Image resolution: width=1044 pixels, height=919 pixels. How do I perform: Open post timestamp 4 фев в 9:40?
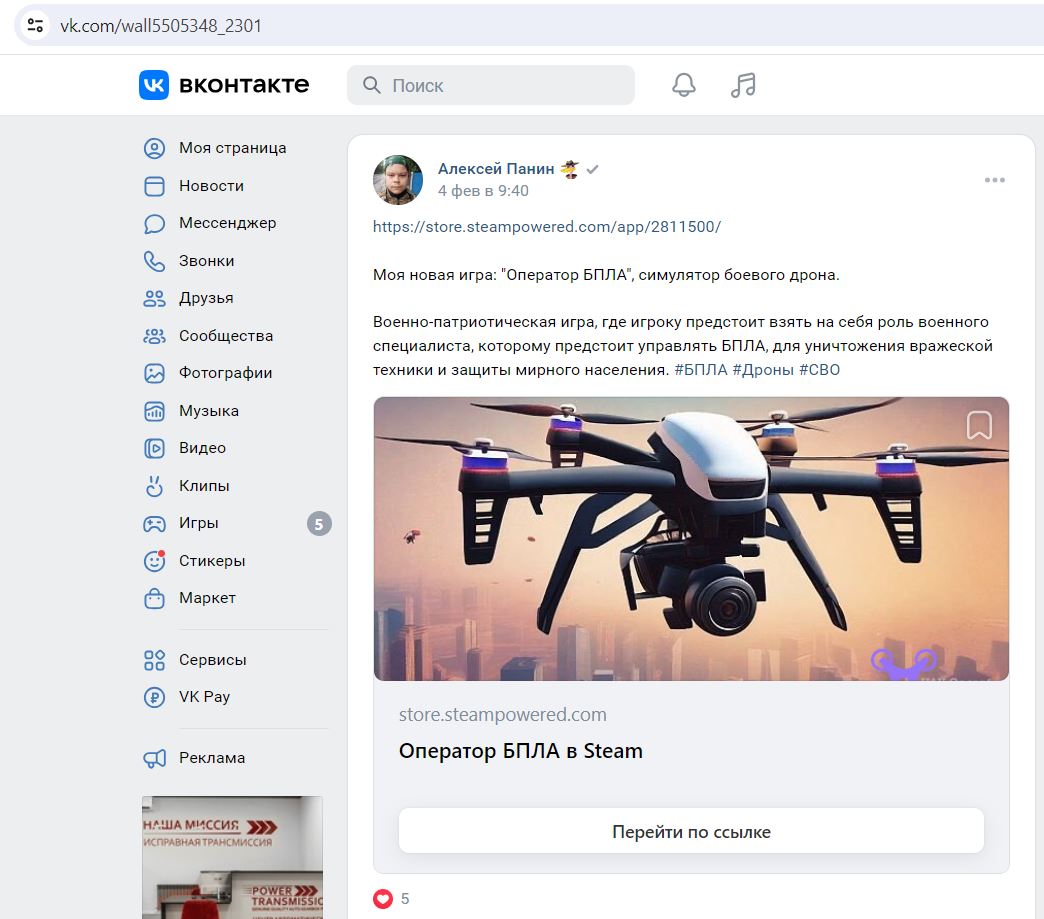[x=483, y=191]
